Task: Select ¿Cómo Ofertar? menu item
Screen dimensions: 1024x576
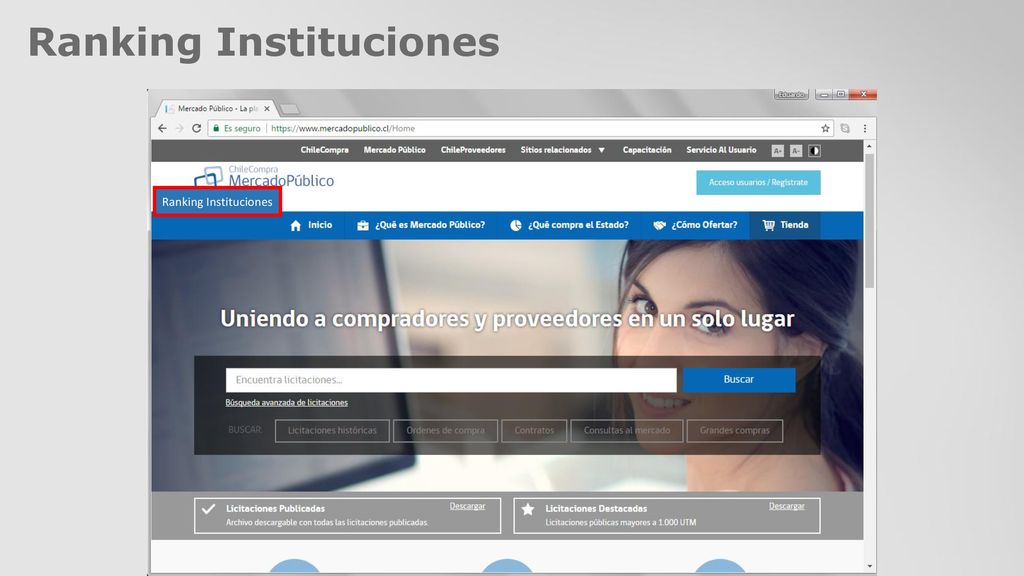Action: 696,225
